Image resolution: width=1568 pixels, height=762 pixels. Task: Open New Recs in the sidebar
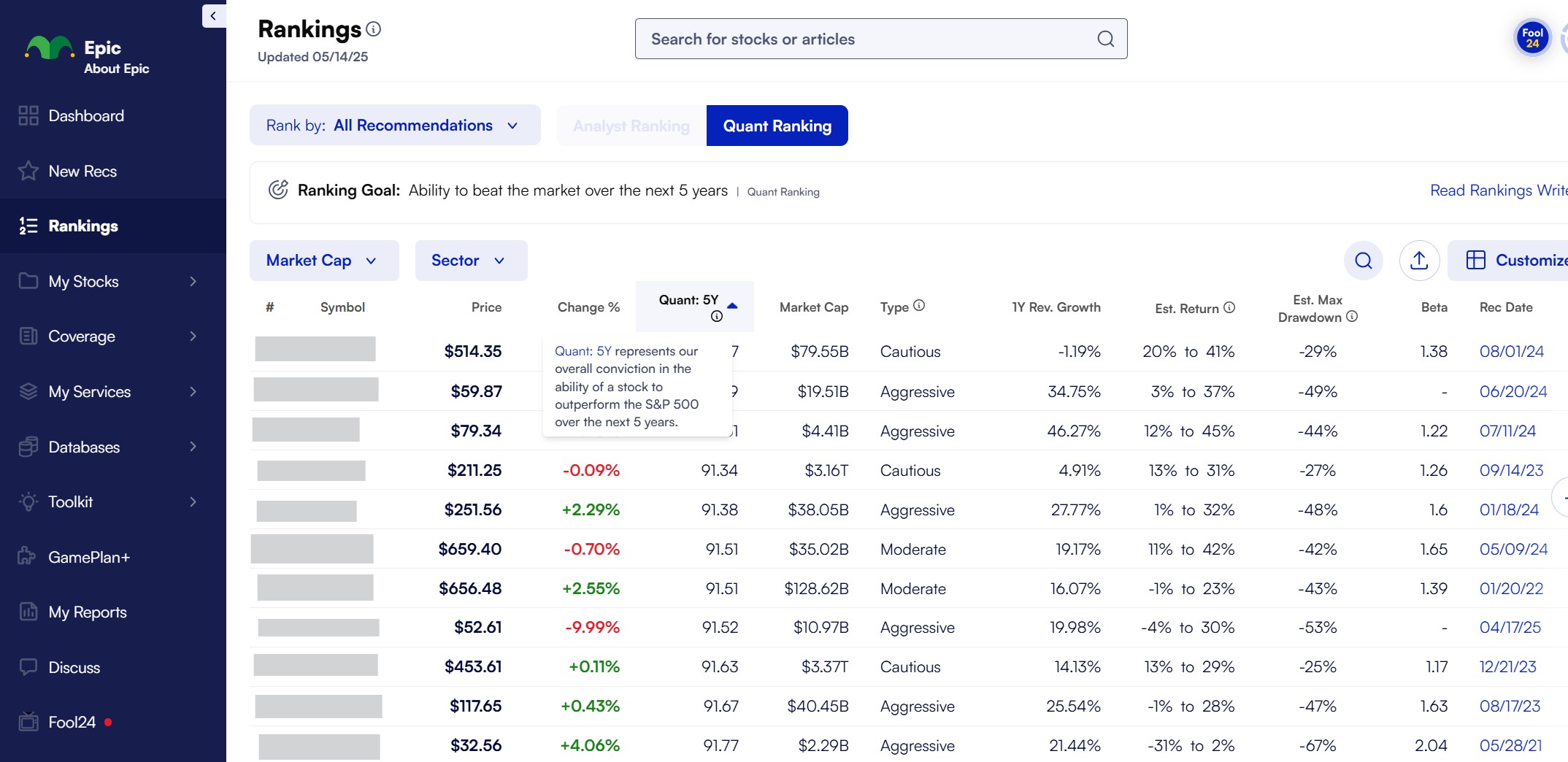coord(82,172)
